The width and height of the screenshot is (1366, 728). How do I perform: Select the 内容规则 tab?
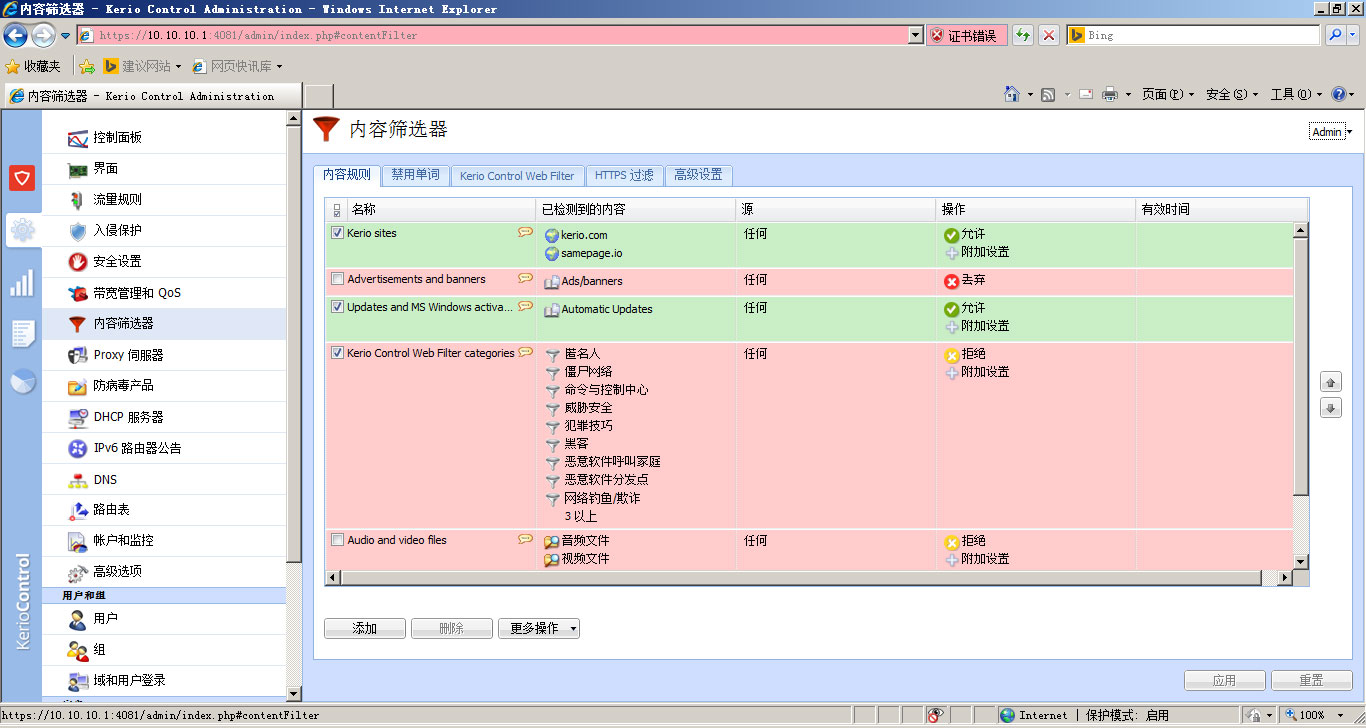pyautogui.click(x=346, y=175)
